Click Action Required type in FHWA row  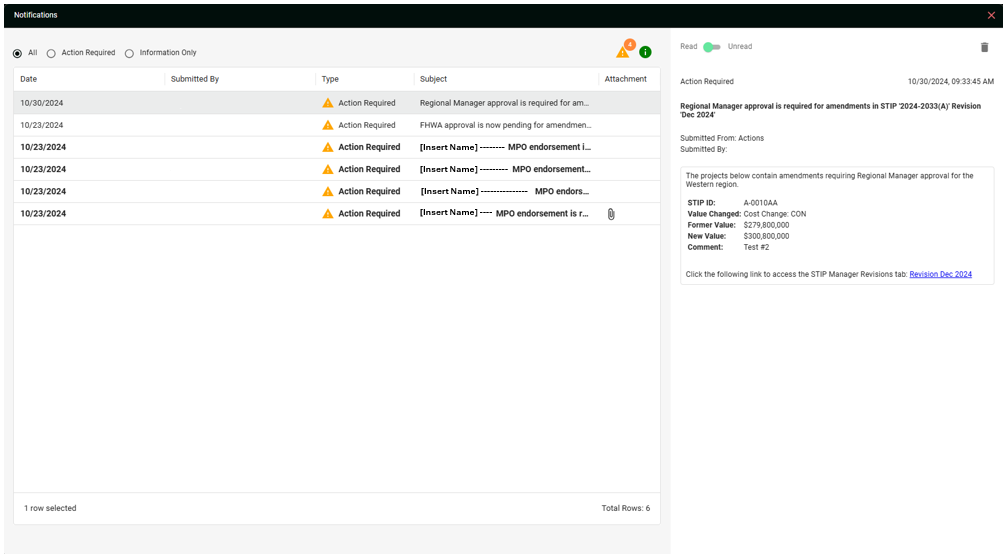[366, 125]
